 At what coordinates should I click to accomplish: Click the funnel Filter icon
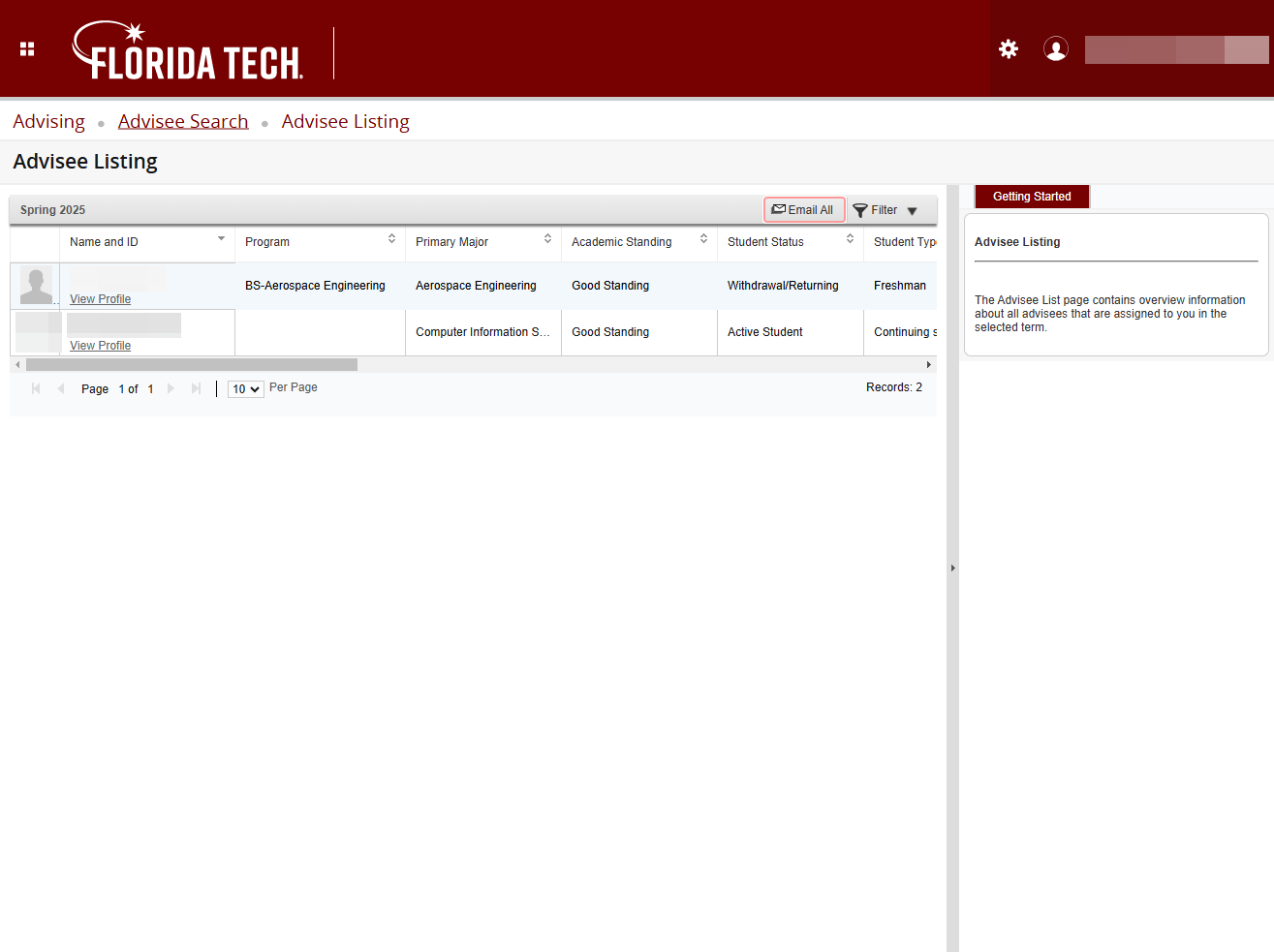[x=860, y=211]
